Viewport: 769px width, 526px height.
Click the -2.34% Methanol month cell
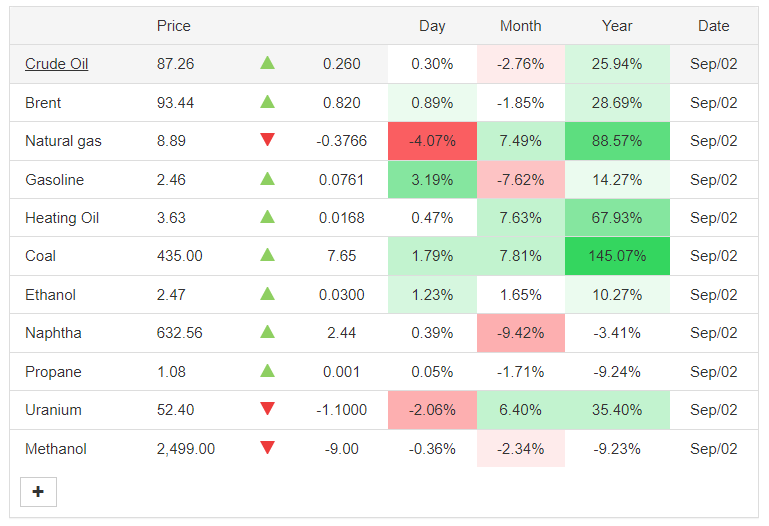point(520,449)
